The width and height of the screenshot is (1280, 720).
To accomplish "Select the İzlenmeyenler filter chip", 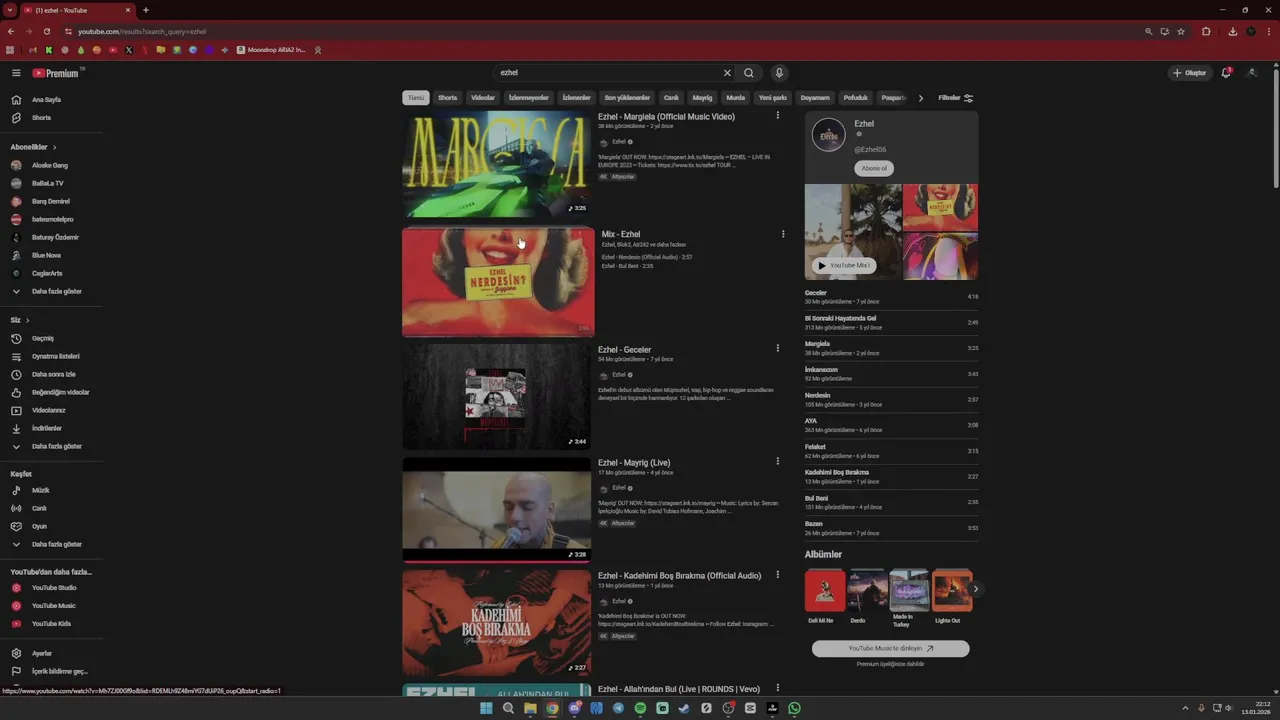I will 528,98.
